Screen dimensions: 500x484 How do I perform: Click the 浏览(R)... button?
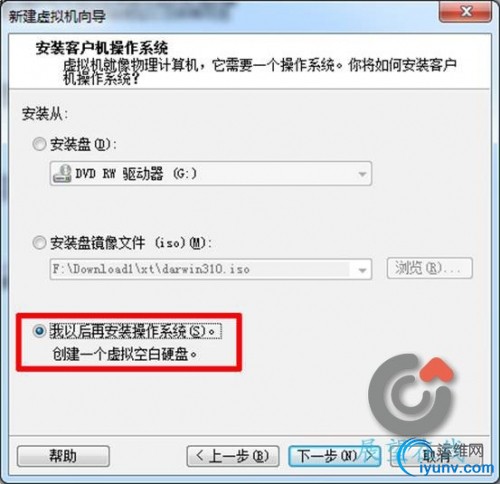[429, 268]
